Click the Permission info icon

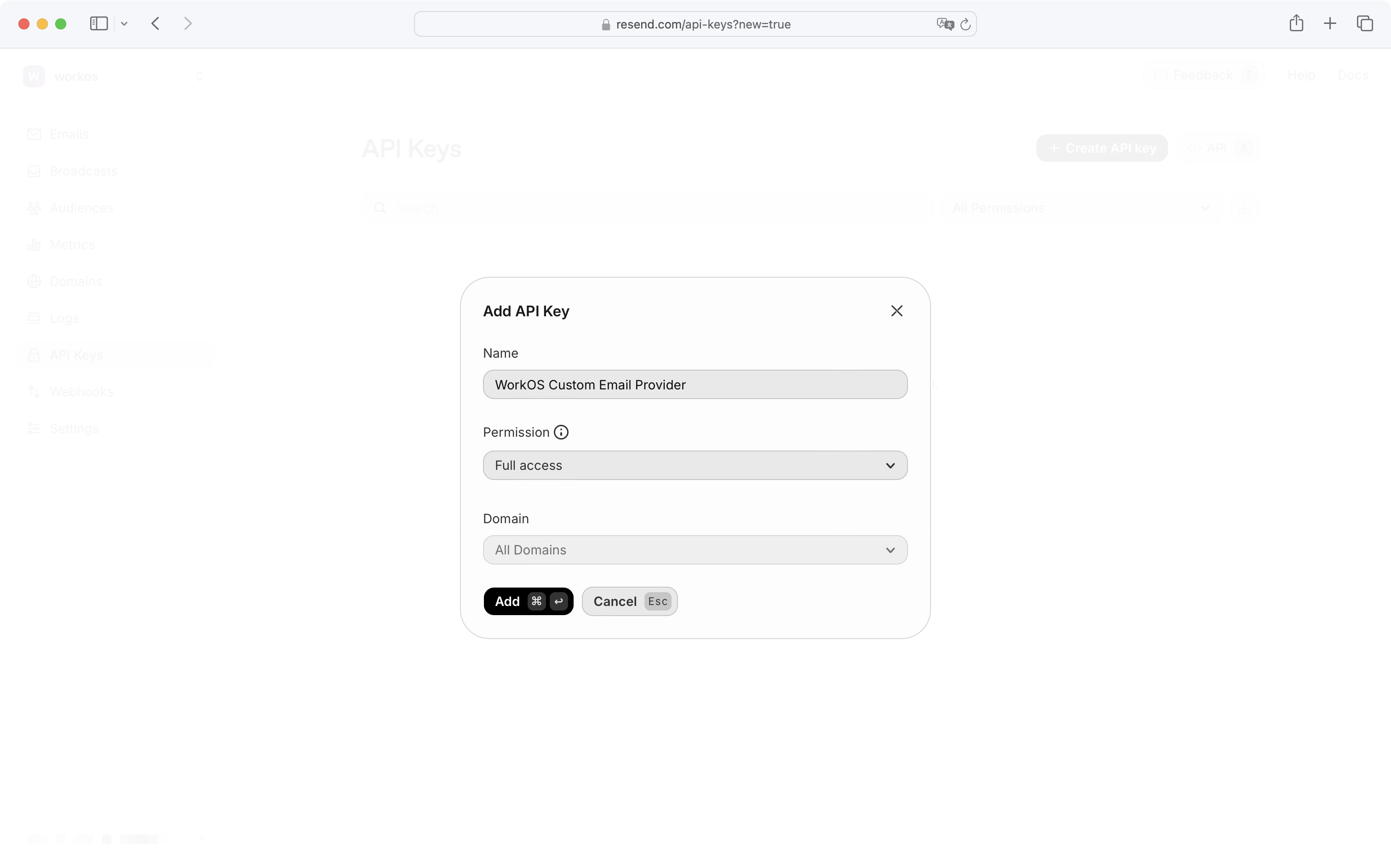[561, 432]
